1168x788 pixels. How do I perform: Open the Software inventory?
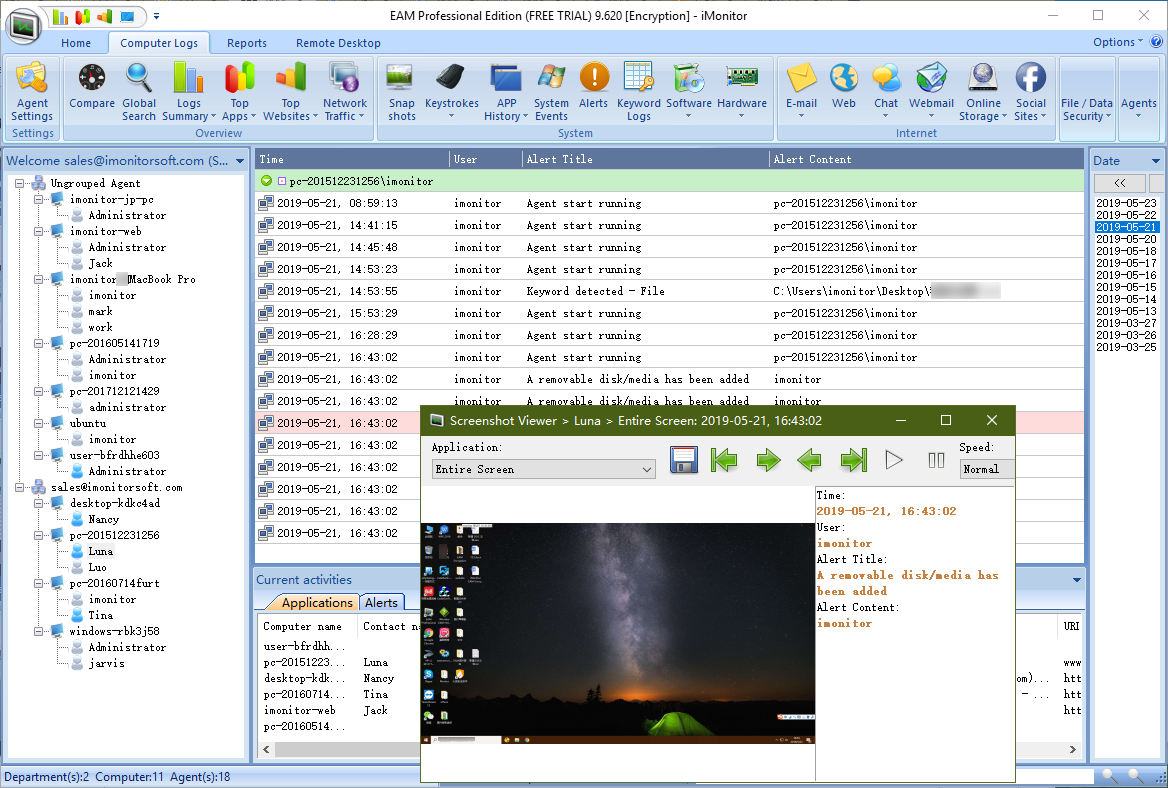tap(688, 92)
